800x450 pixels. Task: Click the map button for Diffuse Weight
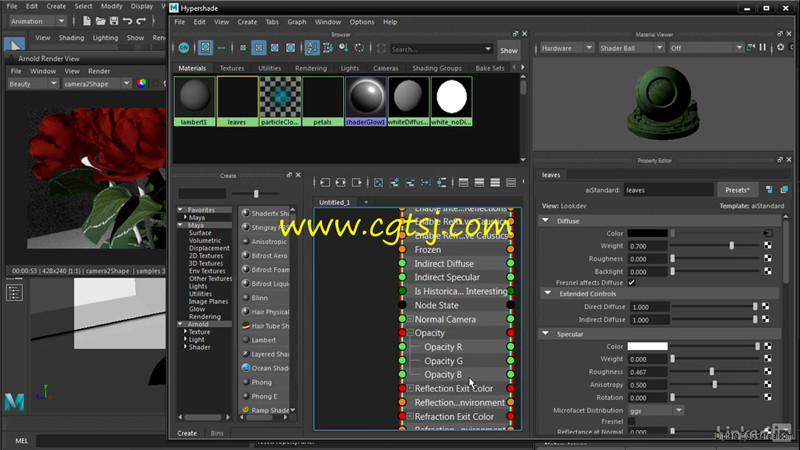768,245
